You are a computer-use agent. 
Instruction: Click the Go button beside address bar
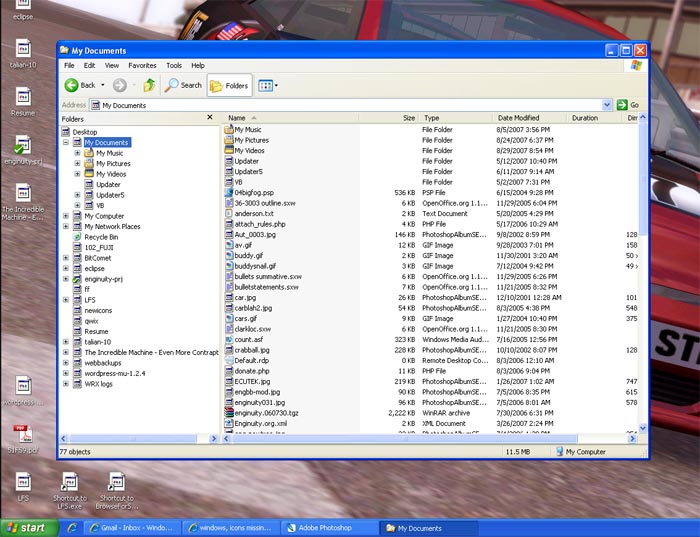627,105
